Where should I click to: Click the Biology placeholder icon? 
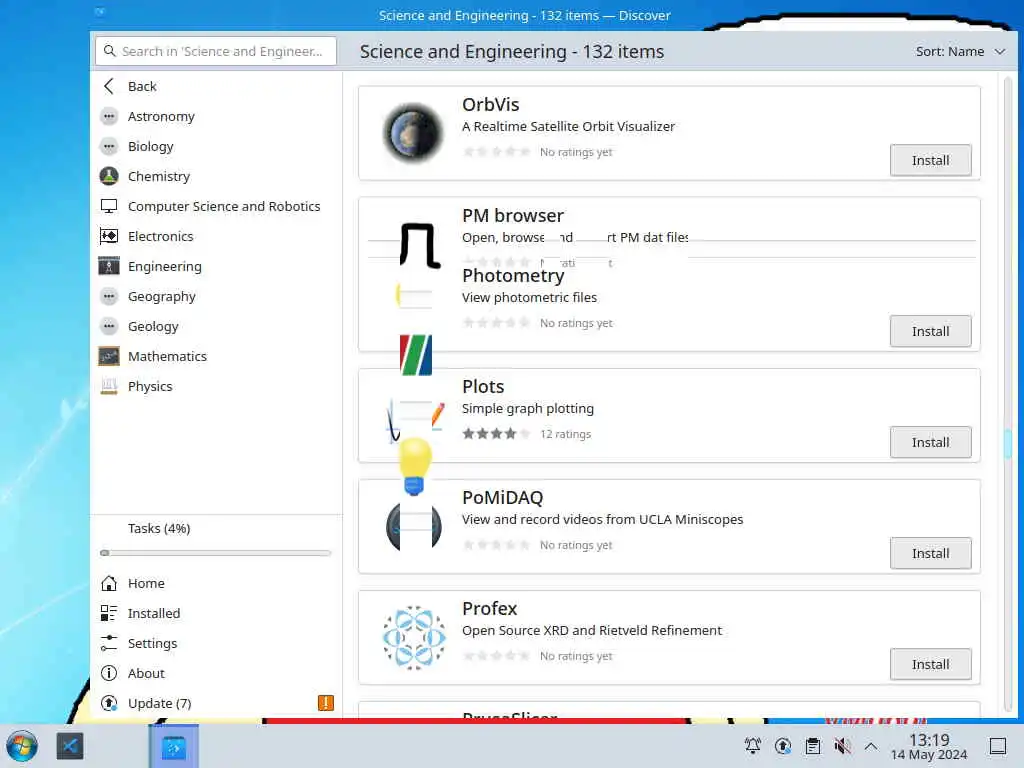pos(109,146)
